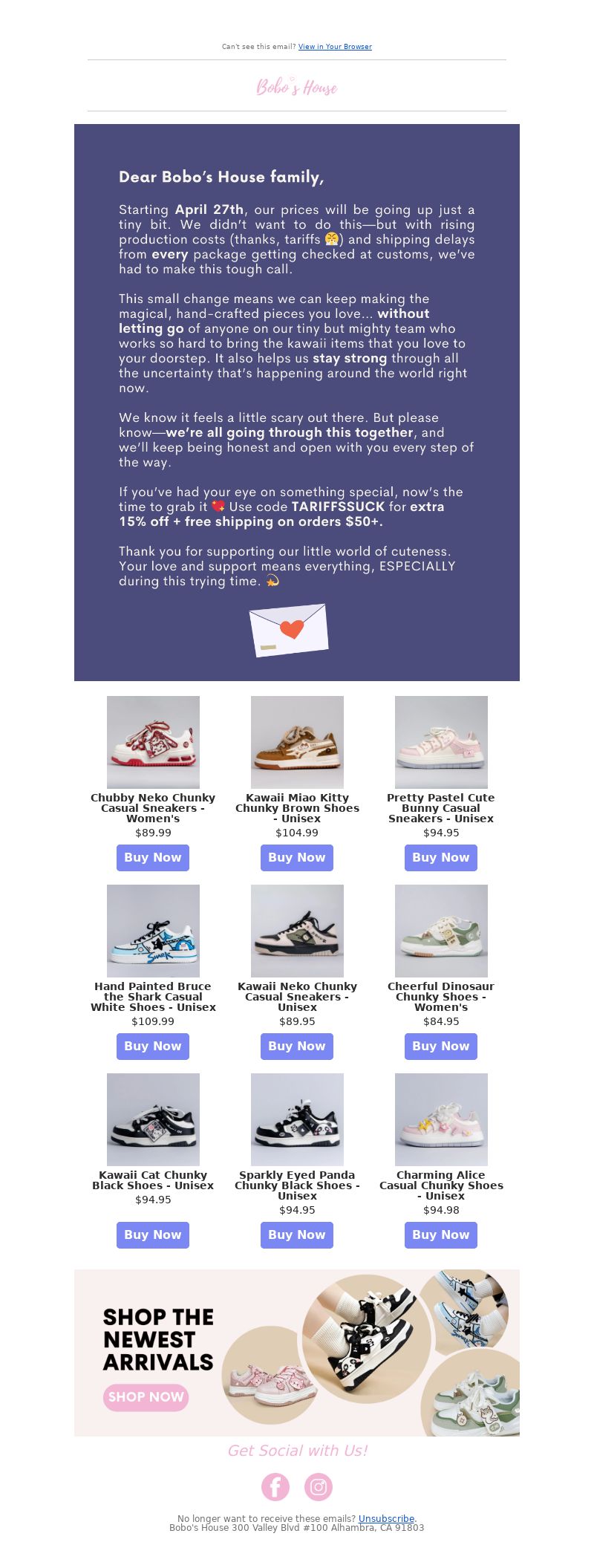Screen dimensions: 594x1568
Task: Open the Bruce the Shark shoe image
Action: tap(153, 931)
